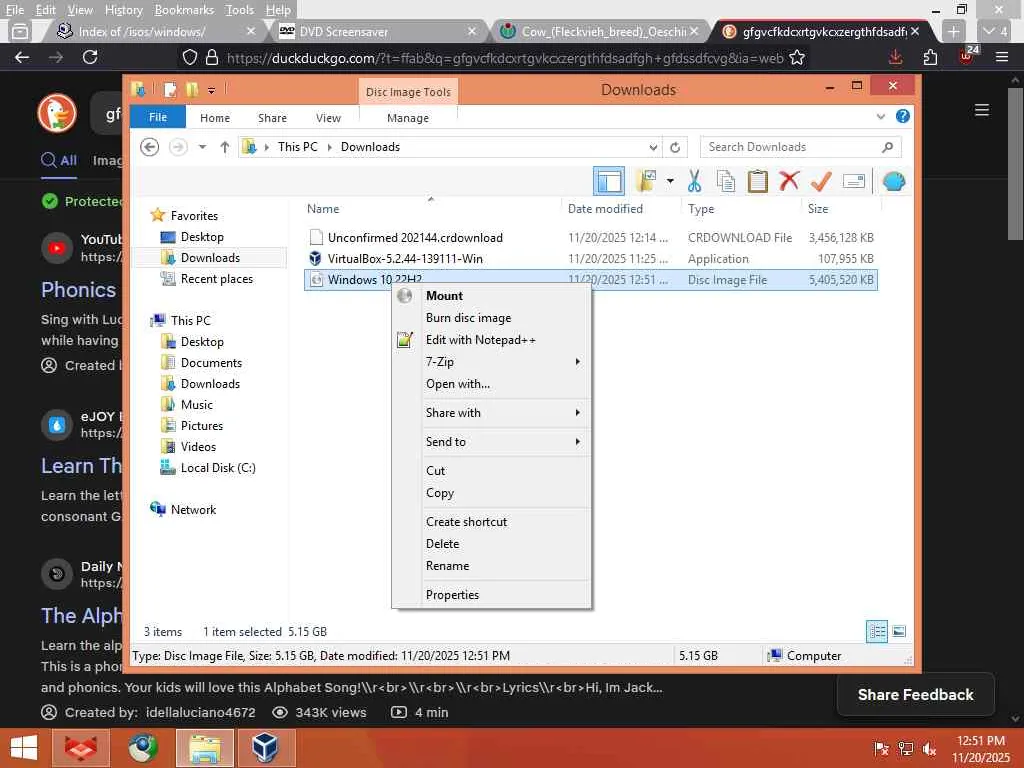The width and height of the screenshot is (1024, 768).
Task: Refresh the Downloads folder view
Action: [675, 147]
